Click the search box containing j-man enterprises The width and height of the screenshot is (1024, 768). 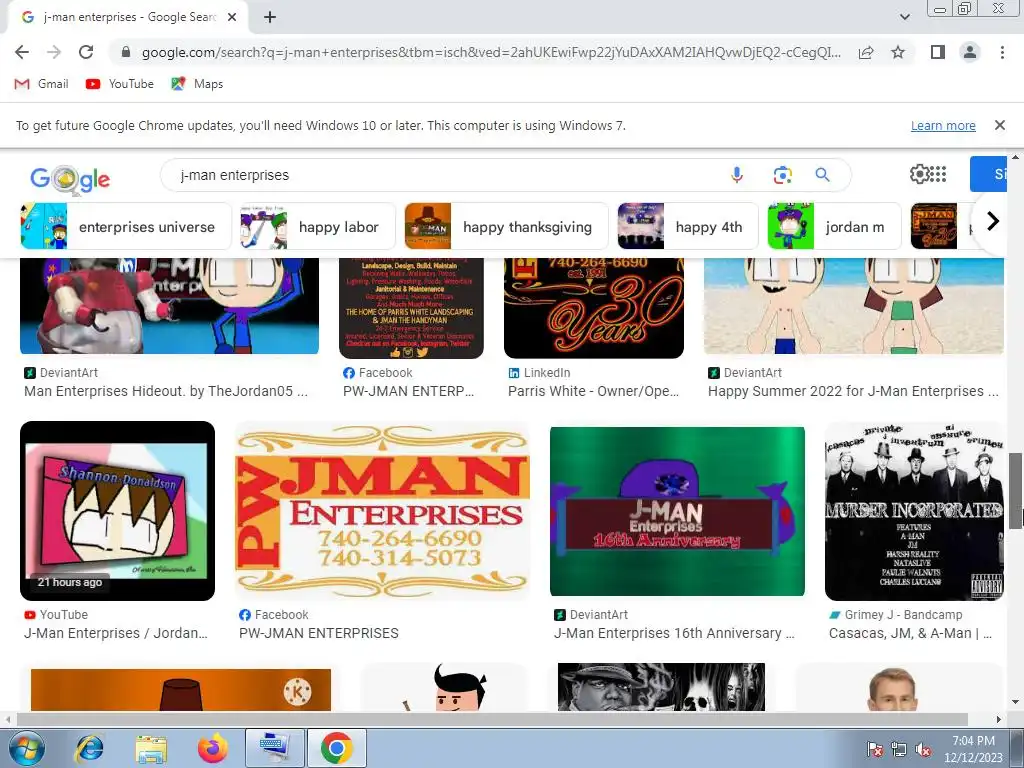tap(444, 175)
